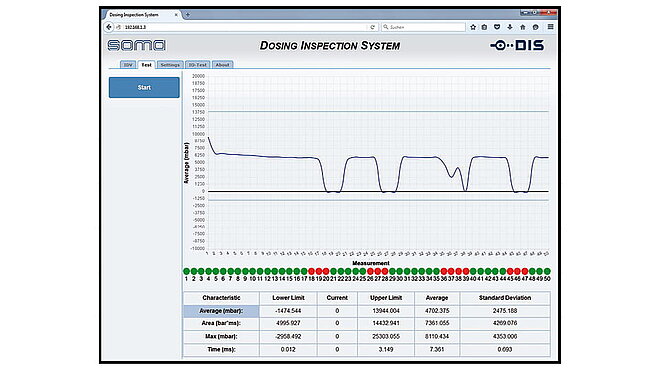The image size is (660, 372).
Task: Click the average value 4702.375
Action: [x=437, y=311]
